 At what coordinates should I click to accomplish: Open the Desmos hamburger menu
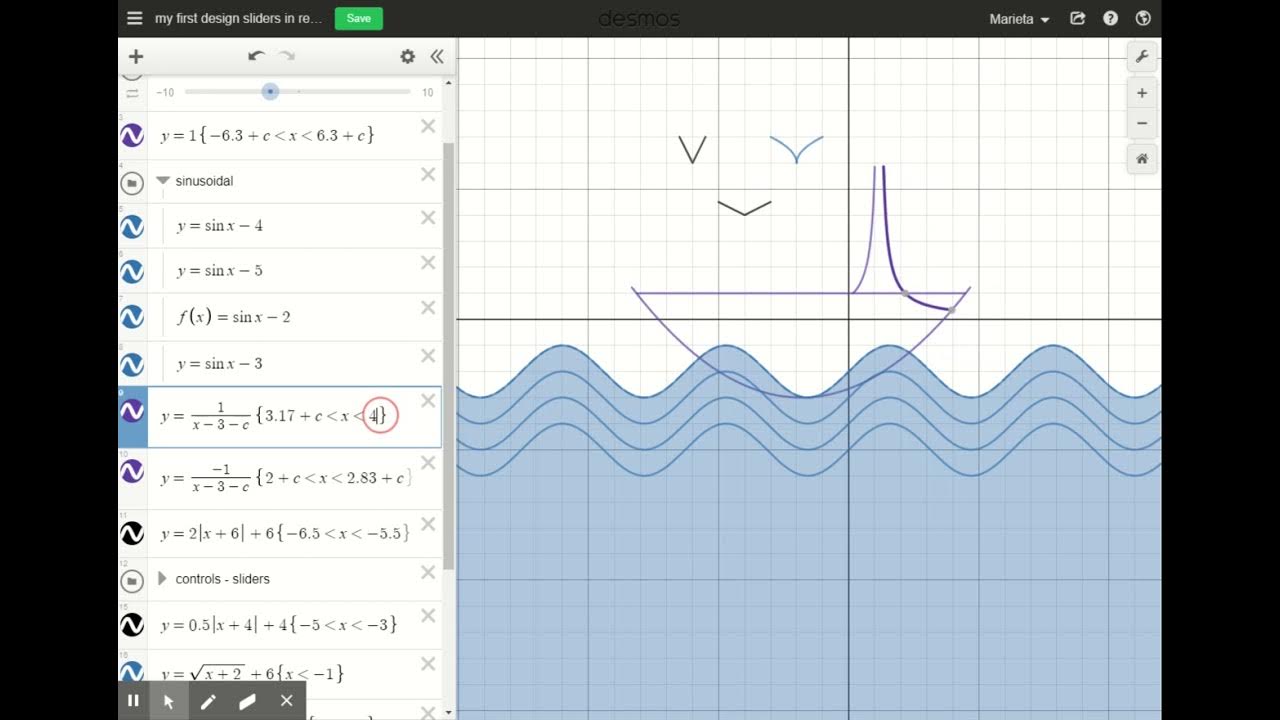pos(135,18)
